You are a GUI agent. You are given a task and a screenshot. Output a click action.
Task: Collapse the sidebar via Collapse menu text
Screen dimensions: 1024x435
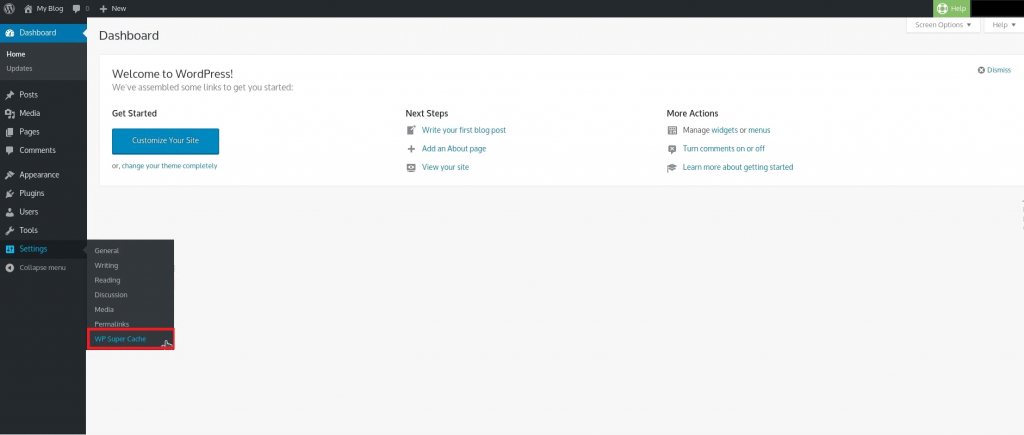(x=42, y=268)
